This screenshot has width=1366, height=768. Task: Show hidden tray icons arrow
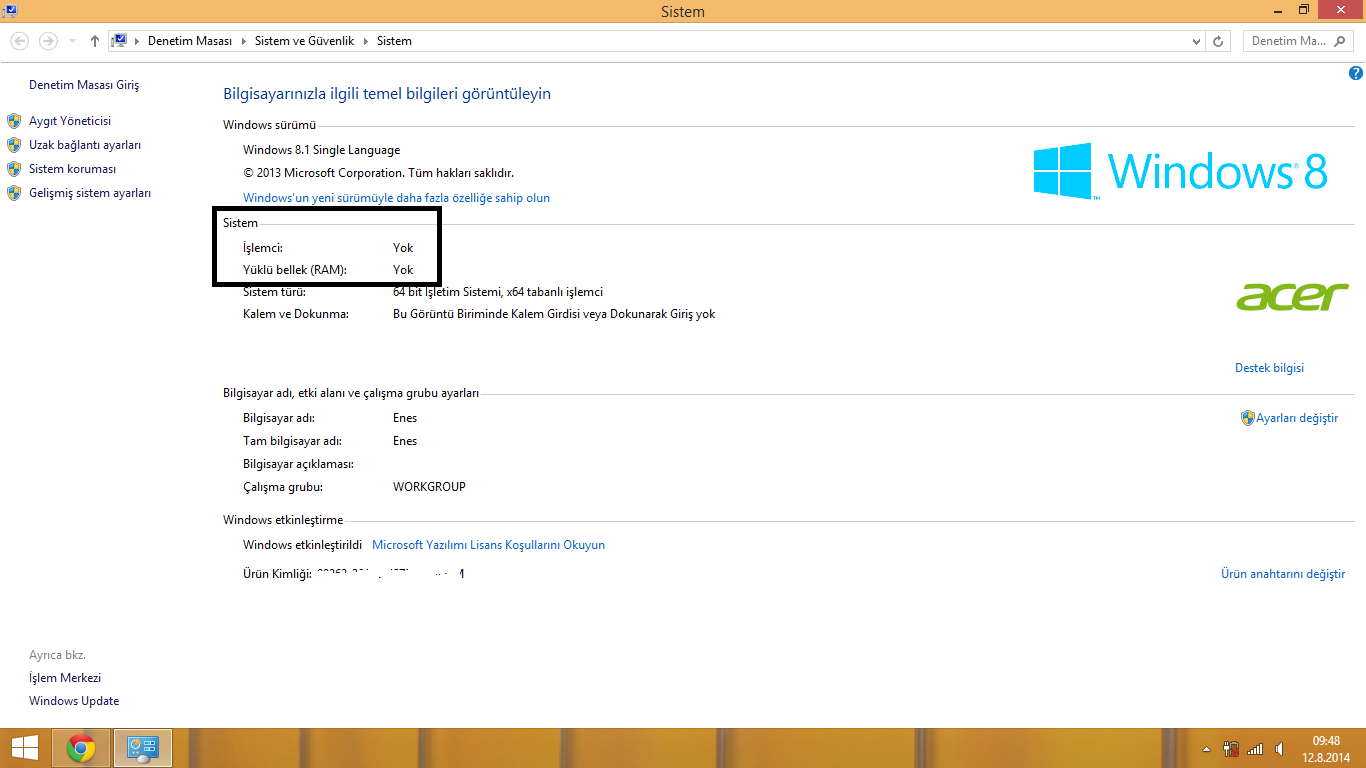(1207, 749)
